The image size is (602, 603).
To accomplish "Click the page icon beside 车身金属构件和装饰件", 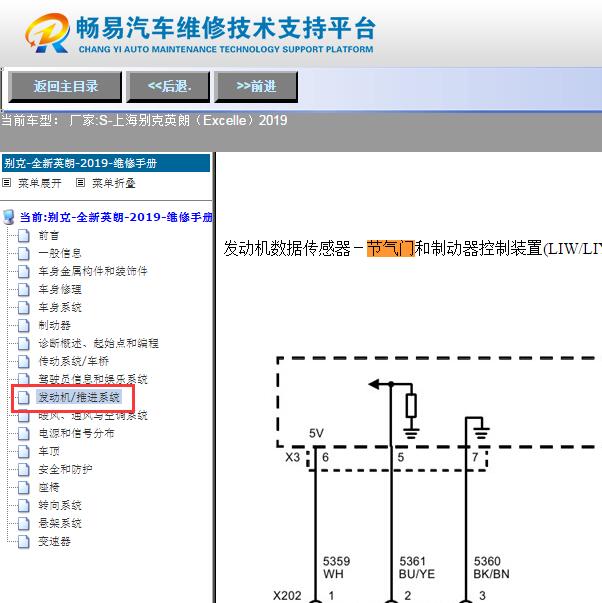I will pyautogui.click(x=23, y=272).
